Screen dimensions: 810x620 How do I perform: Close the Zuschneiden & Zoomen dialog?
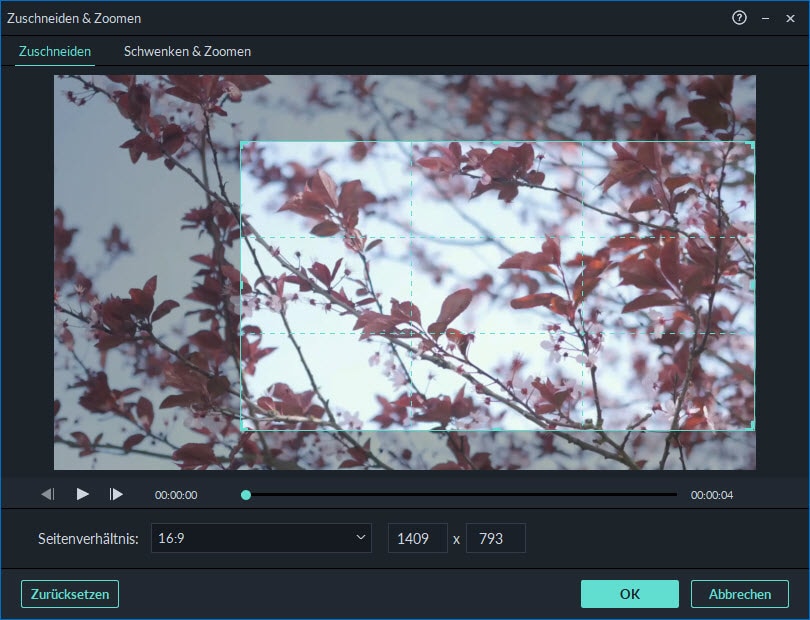tap(790, 19)
